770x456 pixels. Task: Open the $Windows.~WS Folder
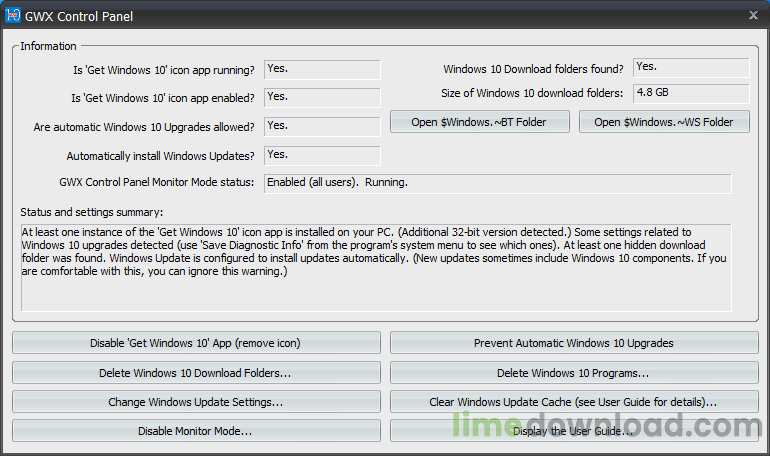click(x=664, y=122)
